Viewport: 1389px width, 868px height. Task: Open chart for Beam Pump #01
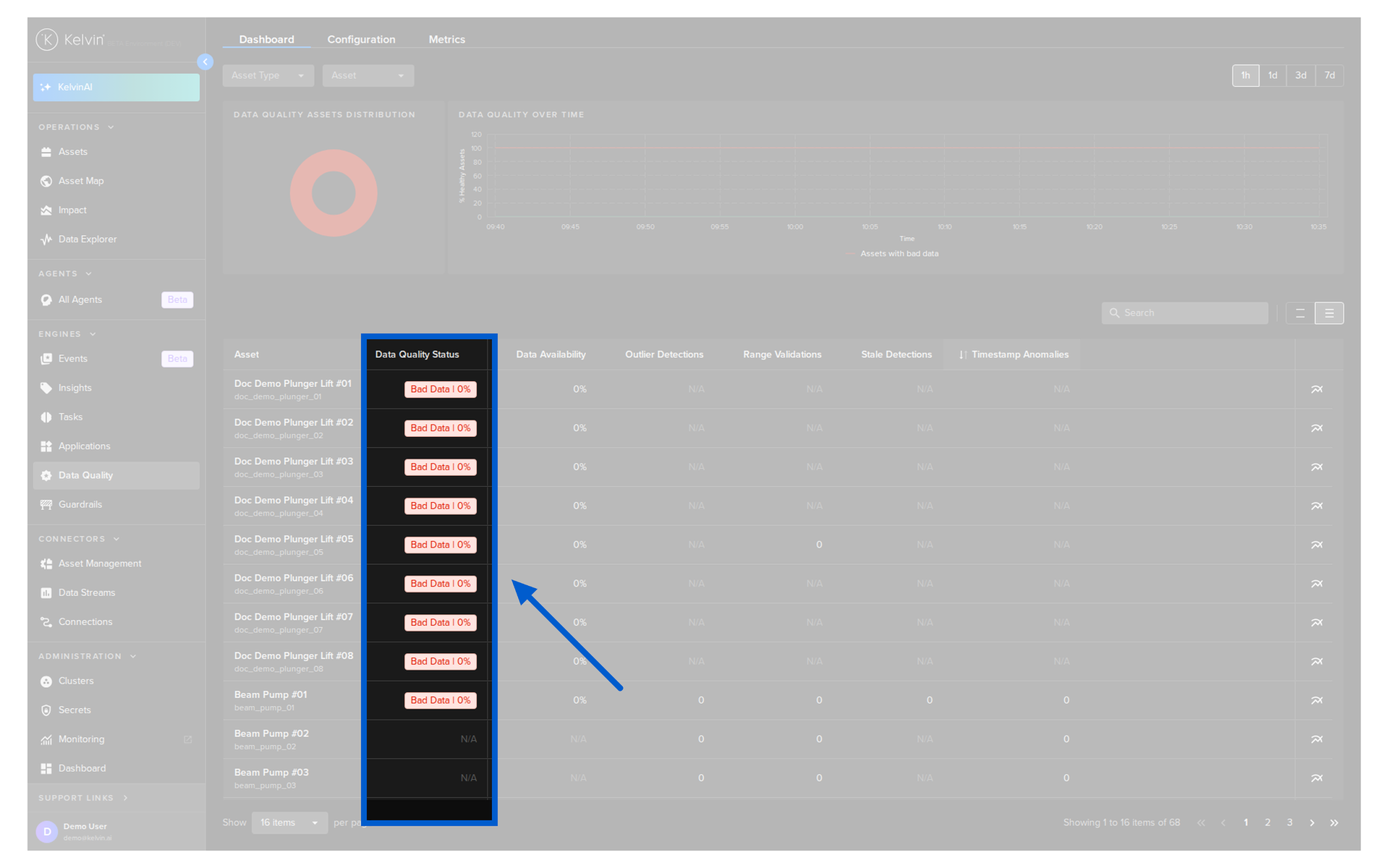click(x=1317, y=701)
